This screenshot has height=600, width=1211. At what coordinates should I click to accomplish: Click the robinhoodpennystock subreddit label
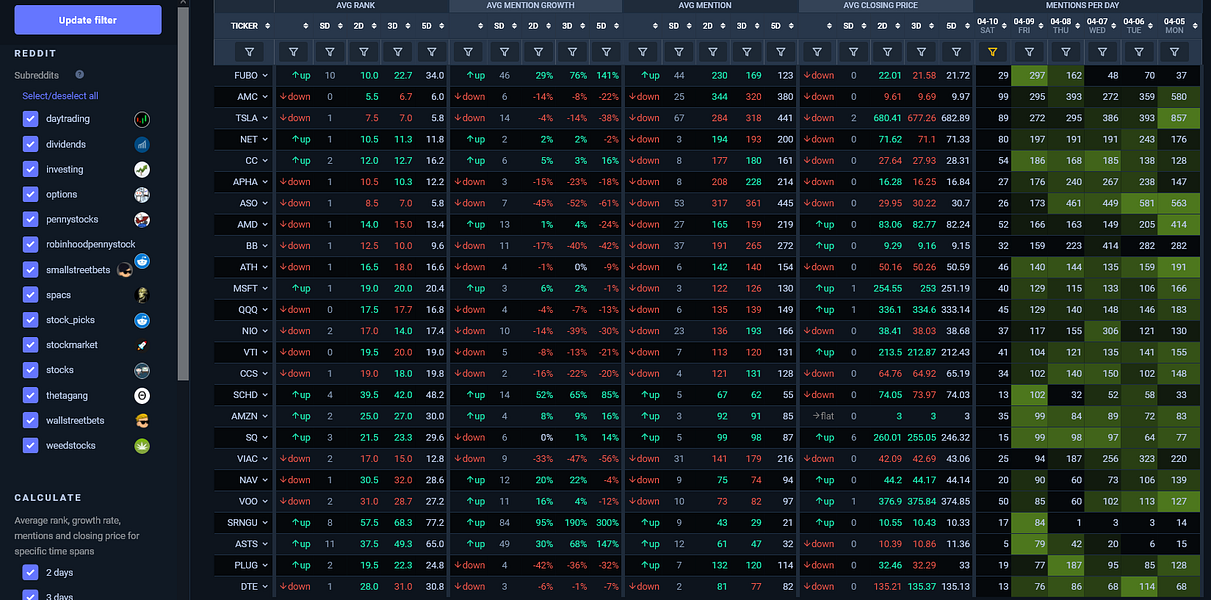[x=90, y=244]
